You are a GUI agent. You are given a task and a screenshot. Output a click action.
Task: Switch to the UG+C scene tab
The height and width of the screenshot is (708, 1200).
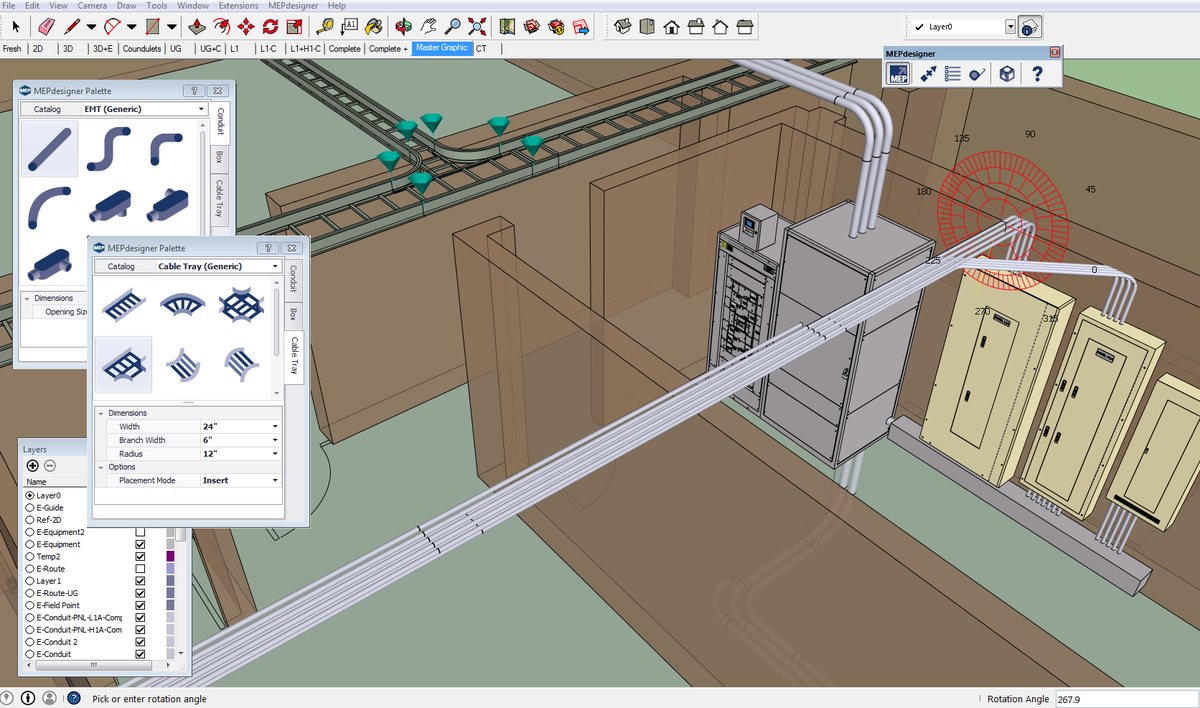(210, 48)
